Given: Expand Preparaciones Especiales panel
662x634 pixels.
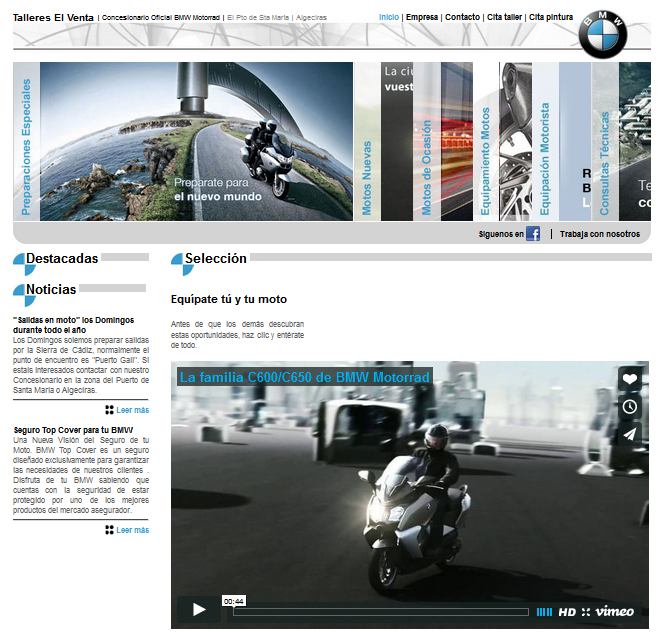Looking at the screenshot, I should (x=26, y=141).
